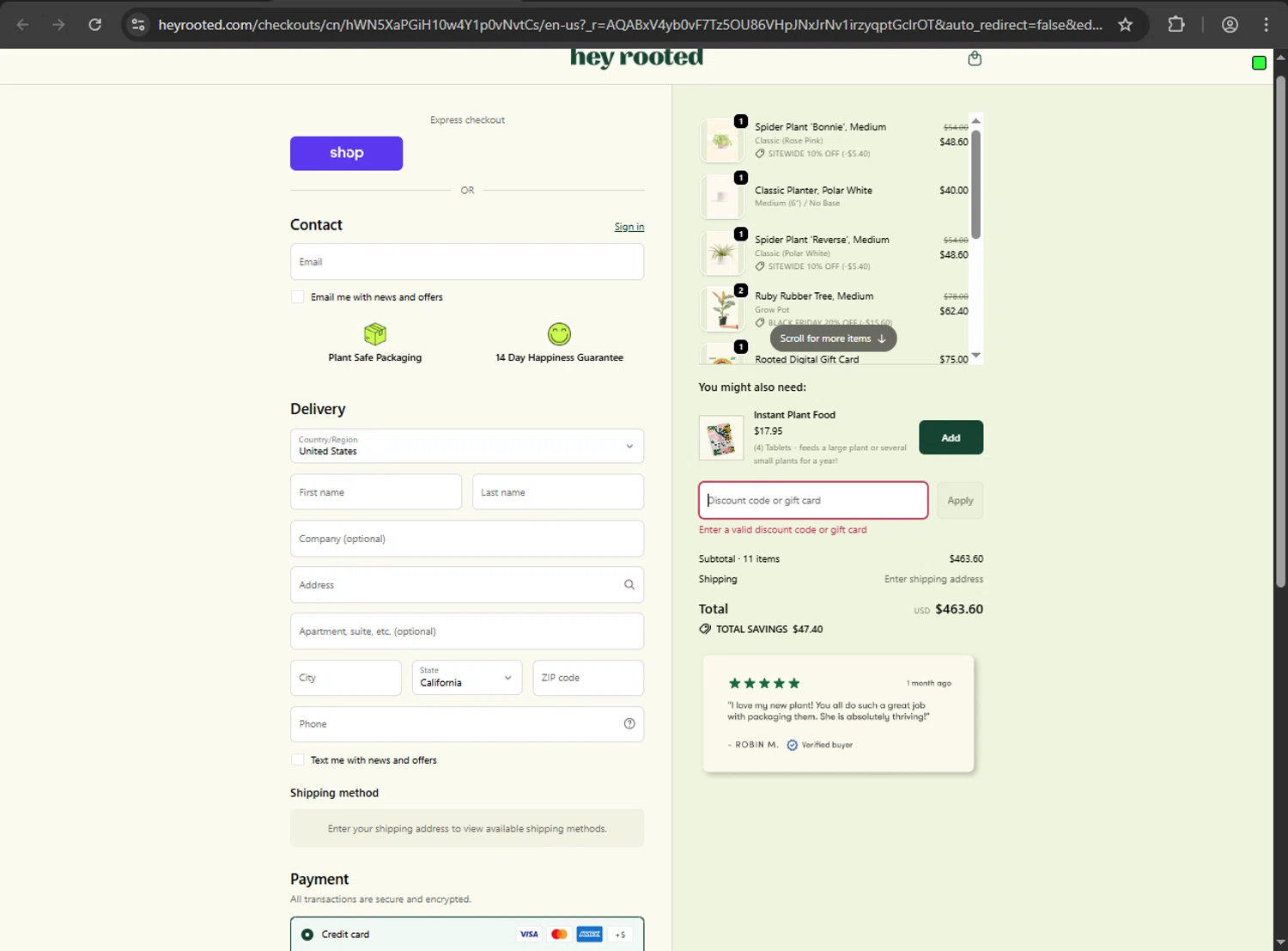Click the $463.60 total amount
Image resolution: width=1288 pixels, height=951 pixels.
959,609
